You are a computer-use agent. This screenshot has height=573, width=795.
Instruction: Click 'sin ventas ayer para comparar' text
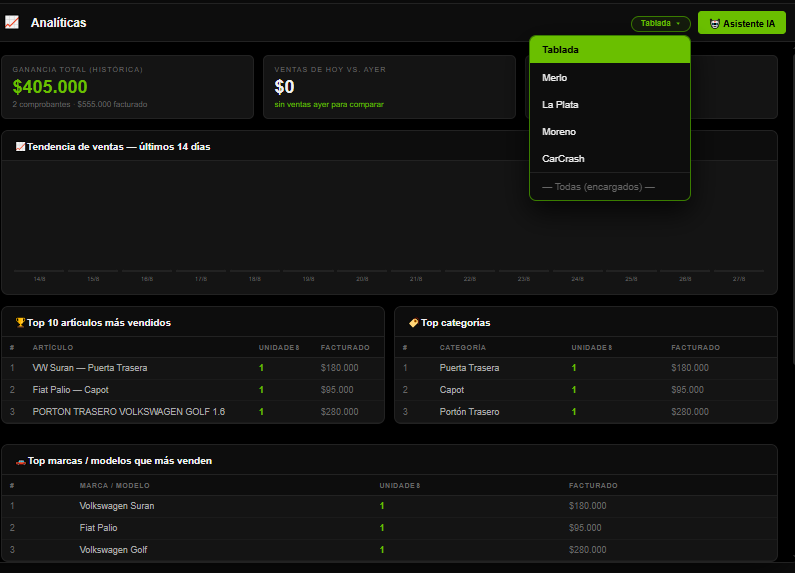(x=329, y=104)
